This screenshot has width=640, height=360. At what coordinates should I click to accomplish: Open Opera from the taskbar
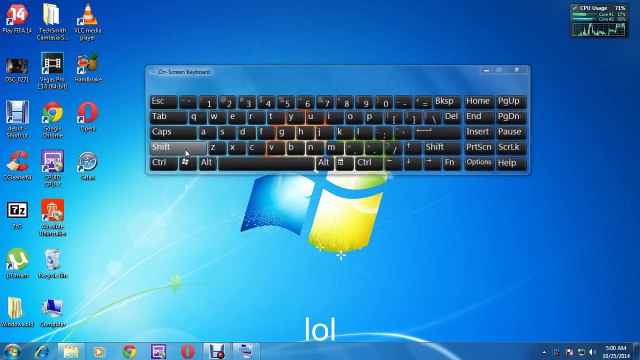(x=187, y=351)
